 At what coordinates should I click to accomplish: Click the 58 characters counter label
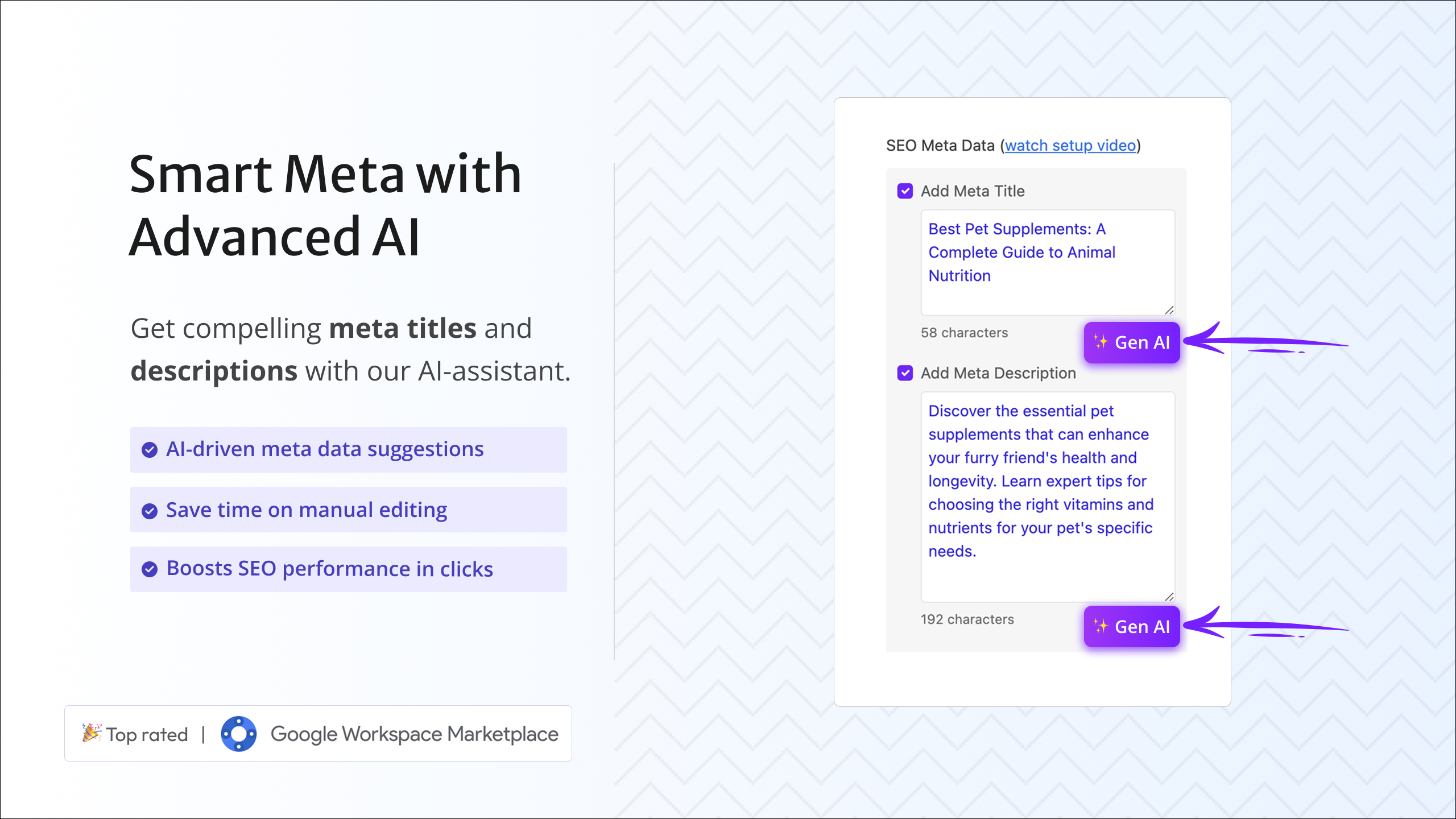click(965, 333)
